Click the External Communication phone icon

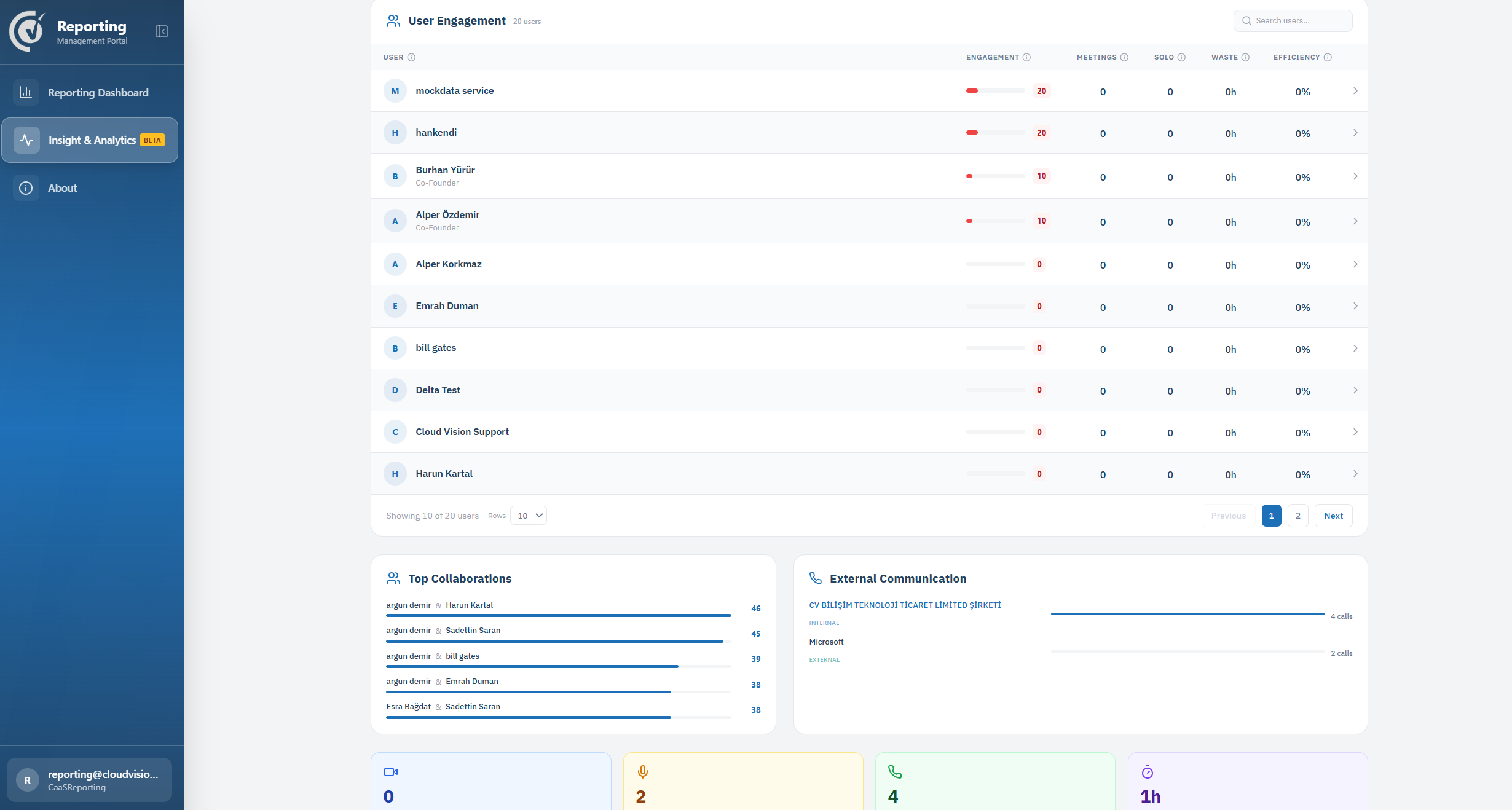click(x=815, y=578)
